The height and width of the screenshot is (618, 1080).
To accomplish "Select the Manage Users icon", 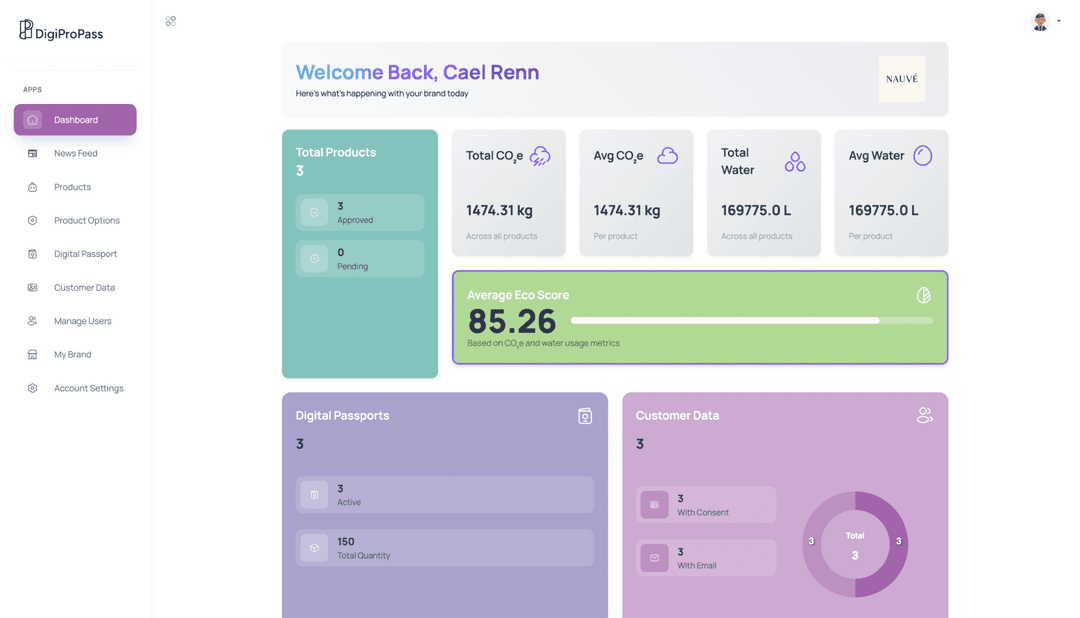I will (x=32, y=320).
